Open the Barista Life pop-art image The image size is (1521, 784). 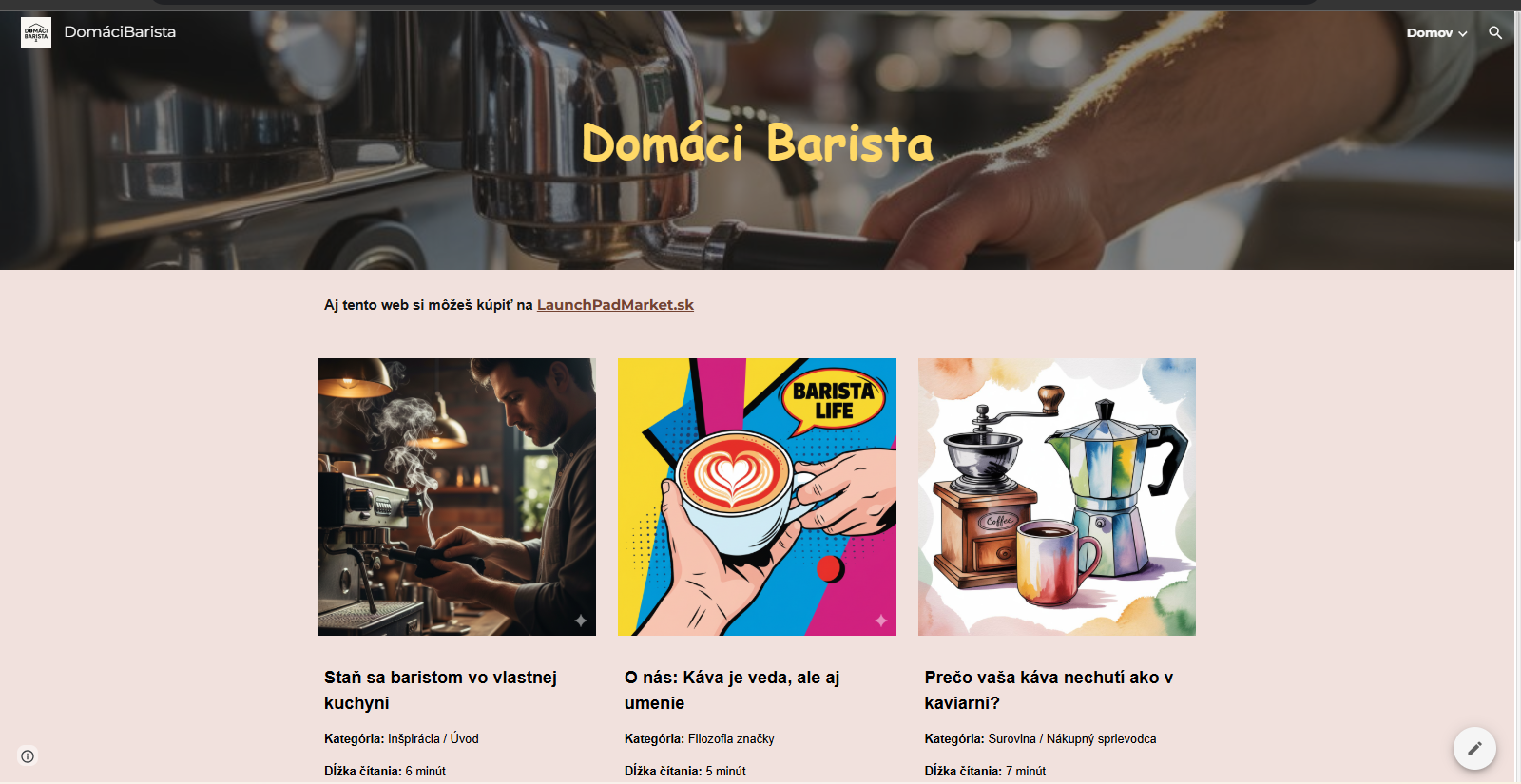pos(757,497)
